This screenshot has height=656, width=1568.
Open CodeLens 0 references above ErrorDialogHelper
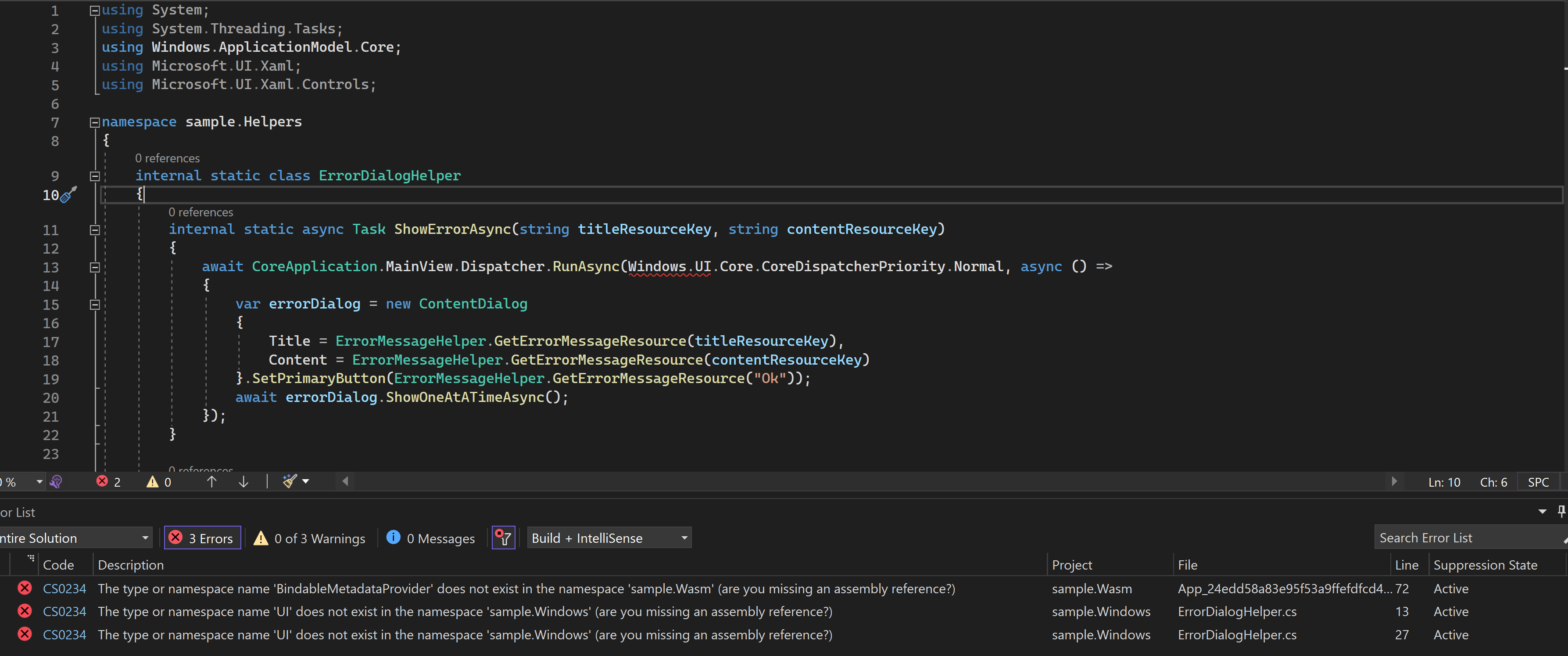(x=168, y=158)
